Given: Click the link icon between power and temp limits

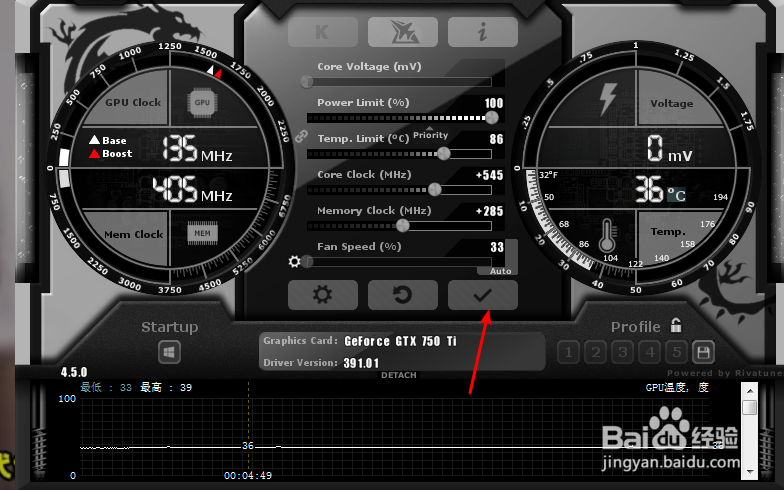Looking at the screenshot, I should coord(301,136).
